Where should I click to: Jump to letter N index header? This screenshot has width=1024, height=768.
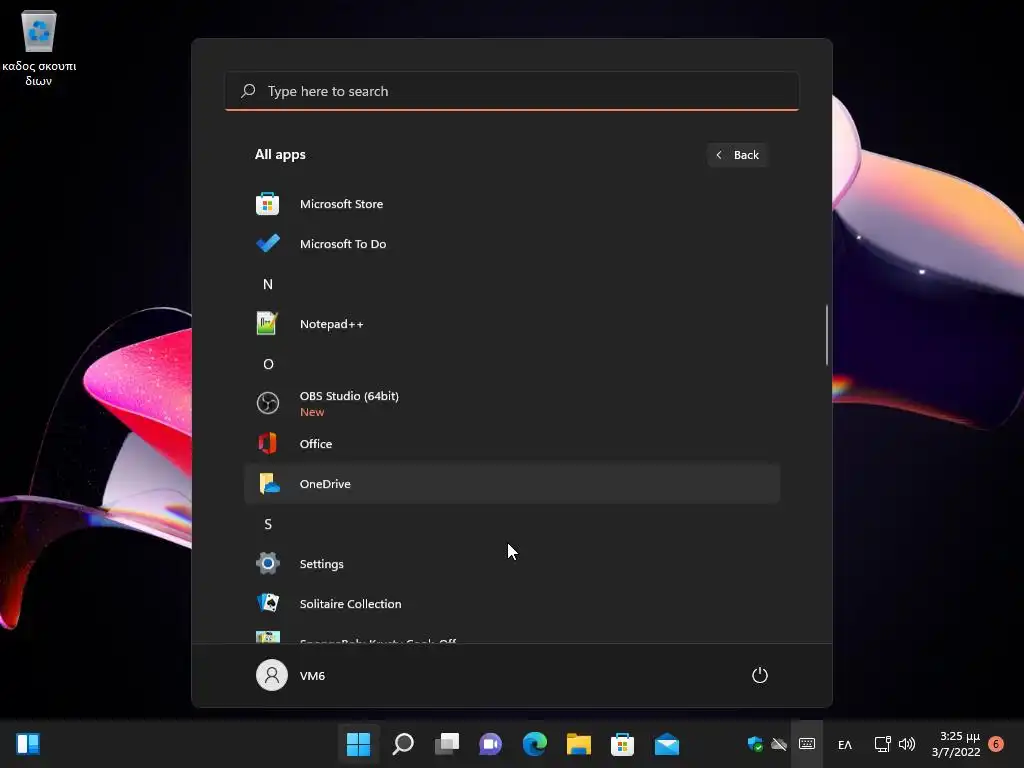(x=268, y=284)
